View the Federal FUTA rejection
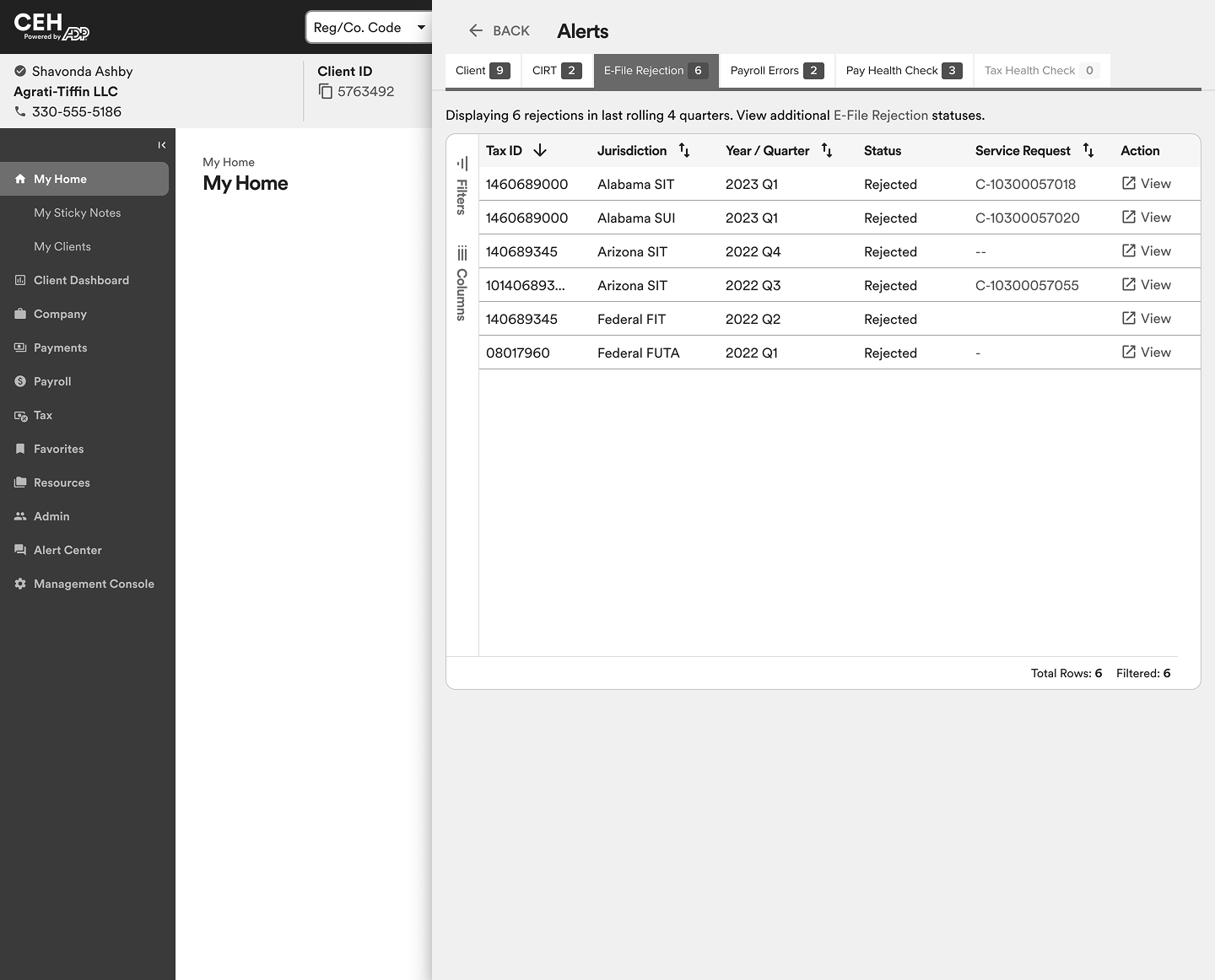This screenshot has height=980, width=1215. pos(1146,353)
